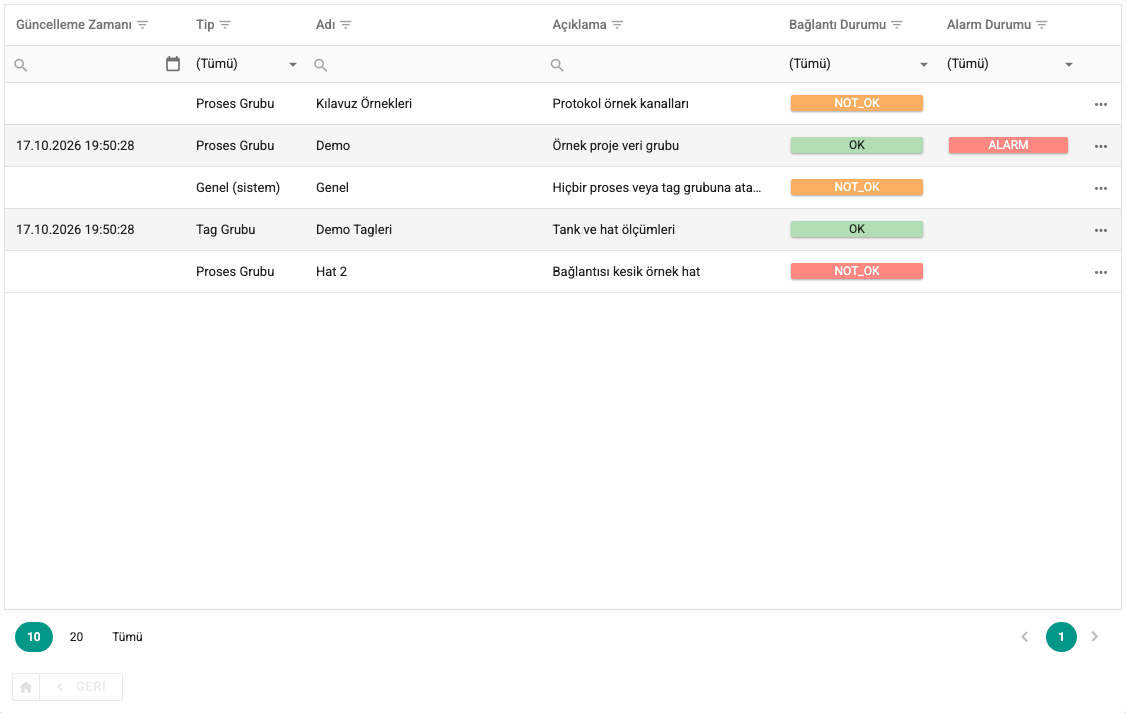
Task: Open more actions for Genel row
Action: coord(1101,188)
